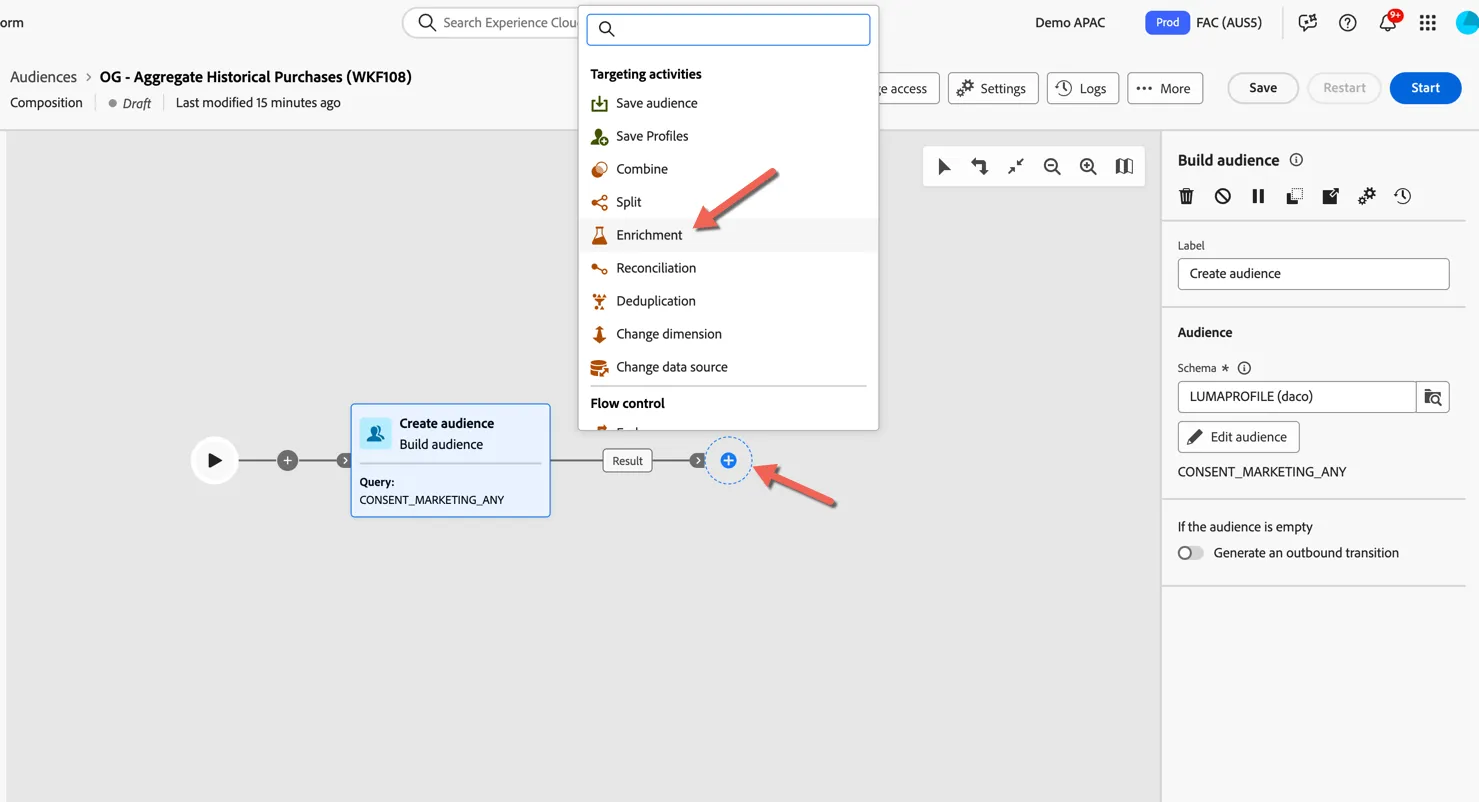Screen dimensions: 1479x802
Task: Choose Save audience from the activity list
Action: pos(728,103)
